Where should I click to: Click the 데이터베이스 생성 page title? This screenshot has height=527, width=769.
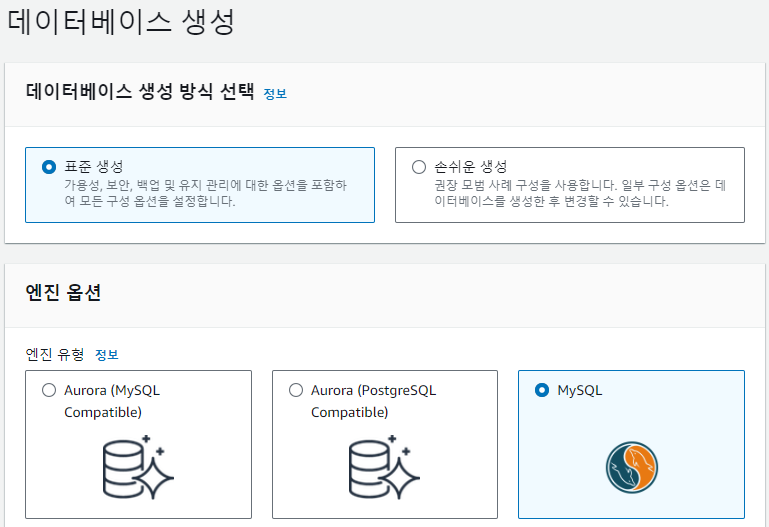pyautogui.click(x=121, y=22)
